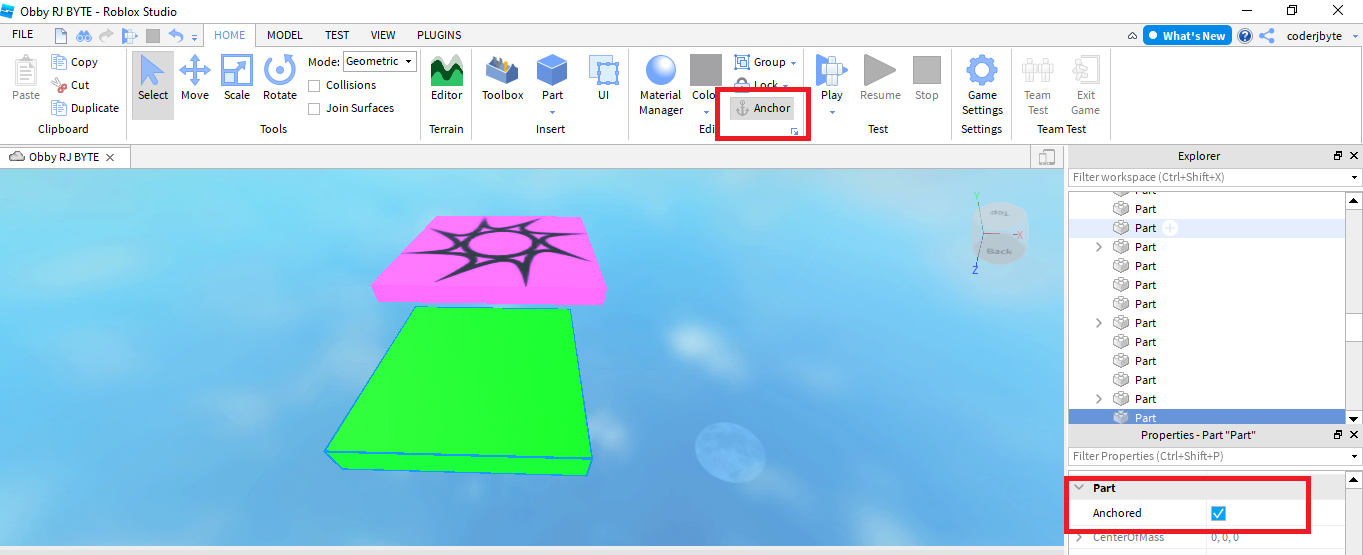This screenshot has width=1363, height=555.
Task: Switch to the VIEW tab
Action: (383, 35)
